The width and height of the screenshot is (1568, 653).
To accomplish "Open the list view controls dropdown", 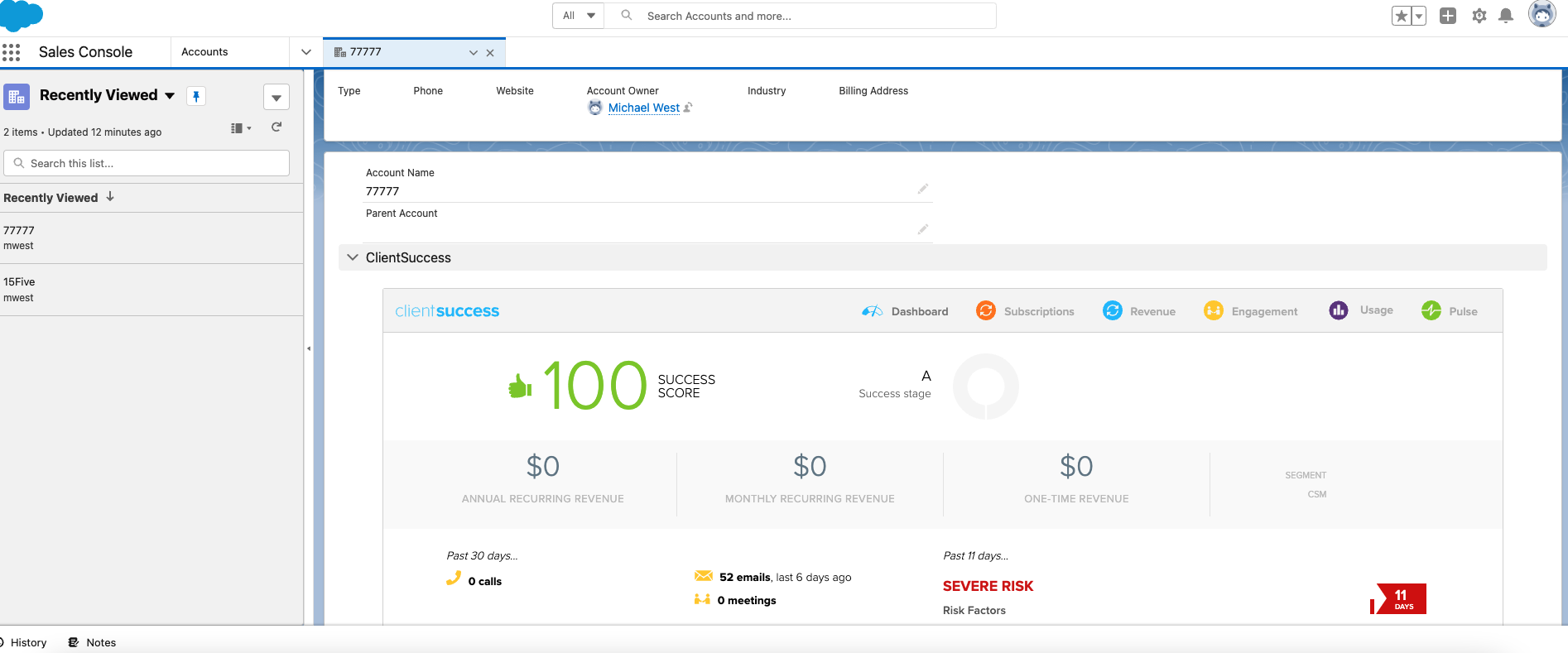I will tap(277, 97).
